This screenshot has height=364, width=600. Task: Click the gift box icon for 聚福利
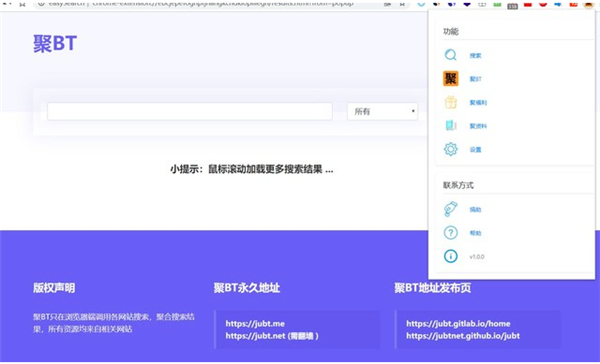point(451,102)
